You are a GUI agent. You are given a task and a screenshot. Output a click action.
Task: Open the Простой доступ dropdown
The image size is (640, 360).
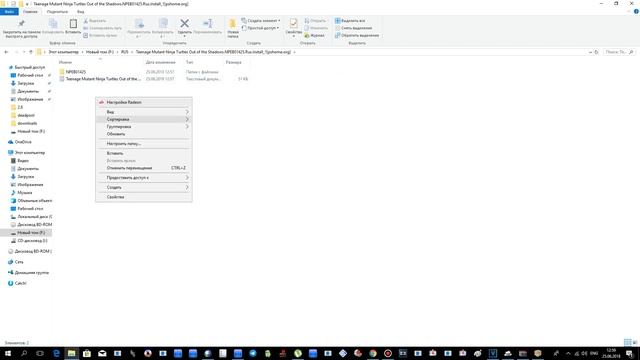point(260,28)
